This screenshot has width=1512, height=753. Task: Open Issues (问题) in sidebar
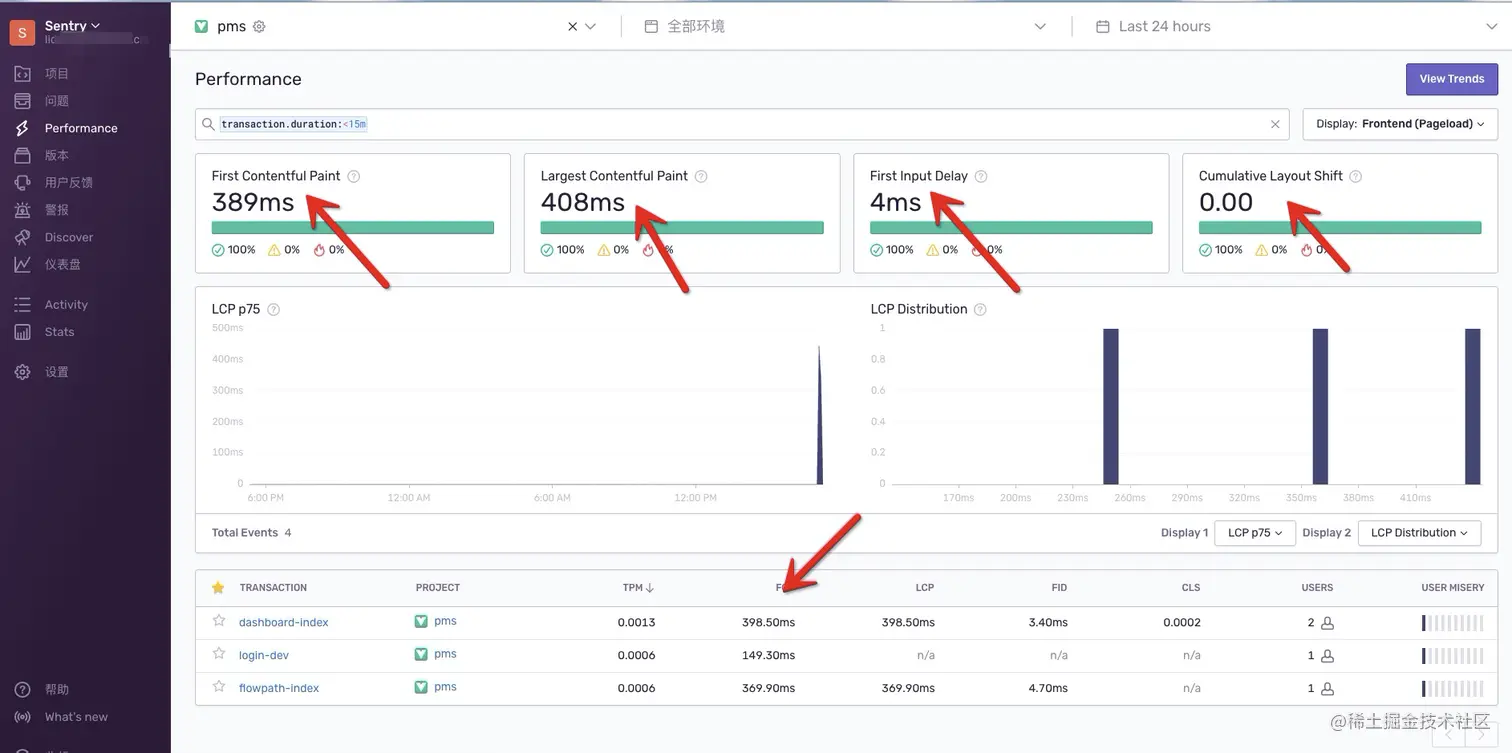57,101
